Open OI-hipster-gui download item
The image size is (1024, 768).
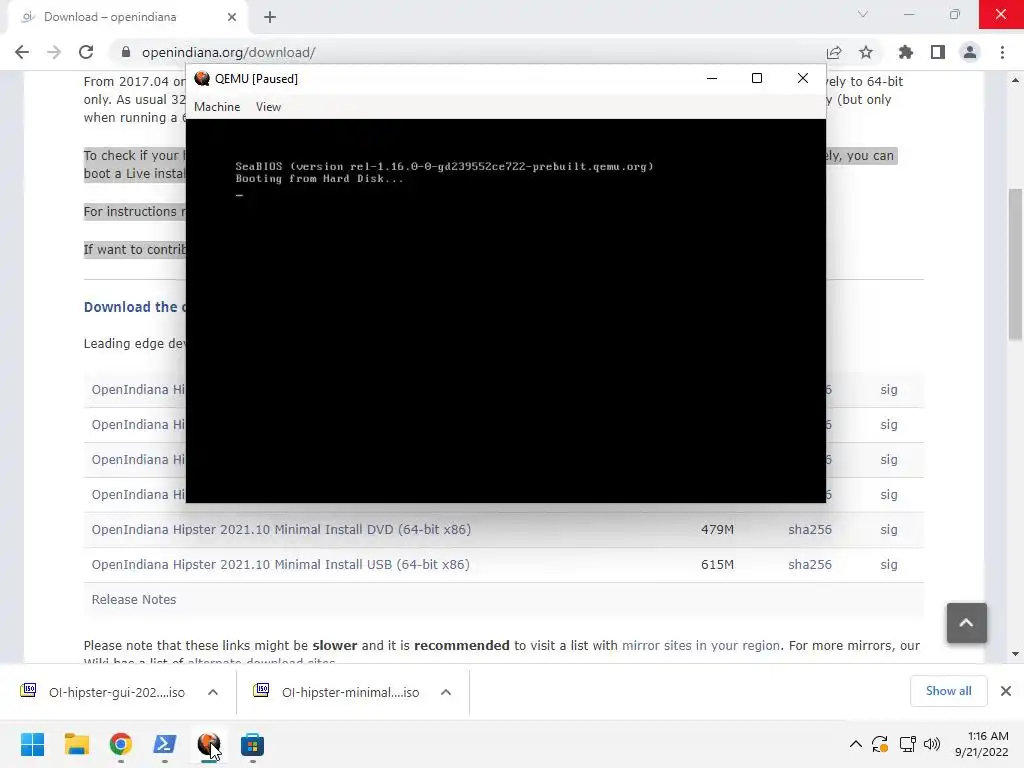pos(104,692)
